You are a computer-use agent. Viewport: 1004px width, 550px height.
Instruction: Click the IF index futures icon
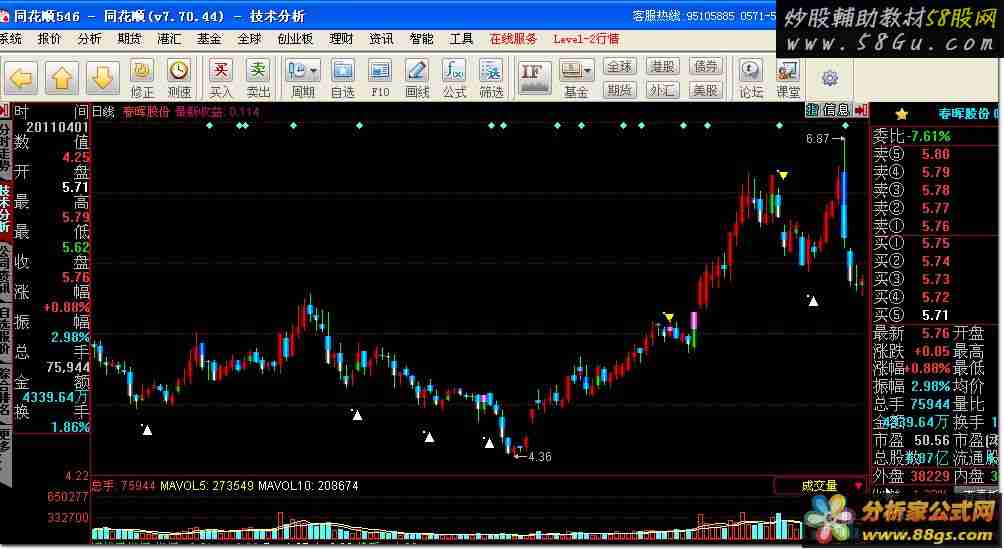[x=533, y=78]
